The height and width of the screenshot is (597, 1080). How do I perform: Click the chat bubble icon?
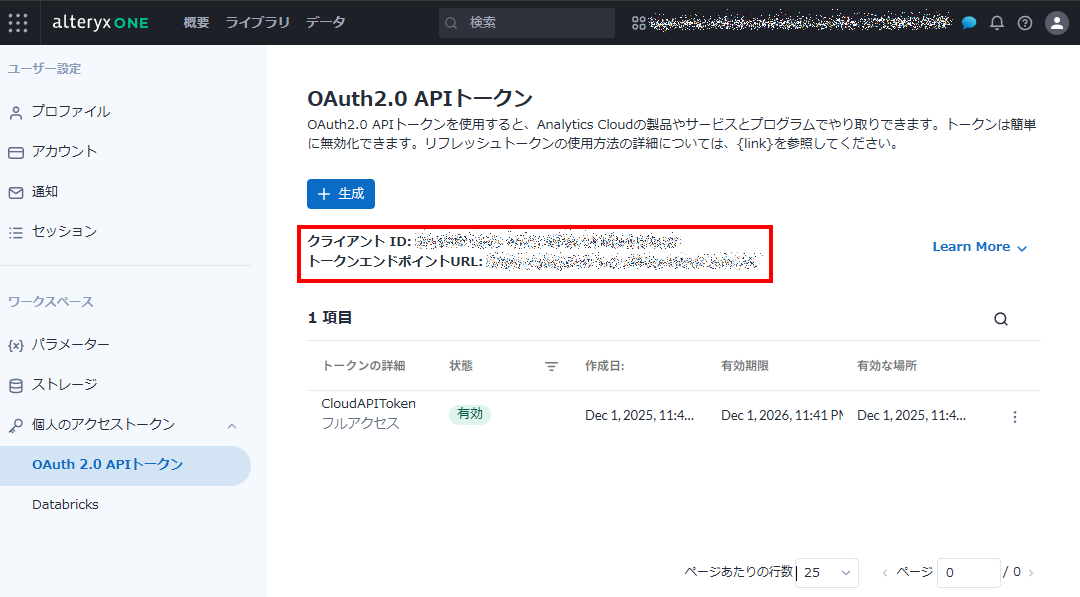pos(969,23)
